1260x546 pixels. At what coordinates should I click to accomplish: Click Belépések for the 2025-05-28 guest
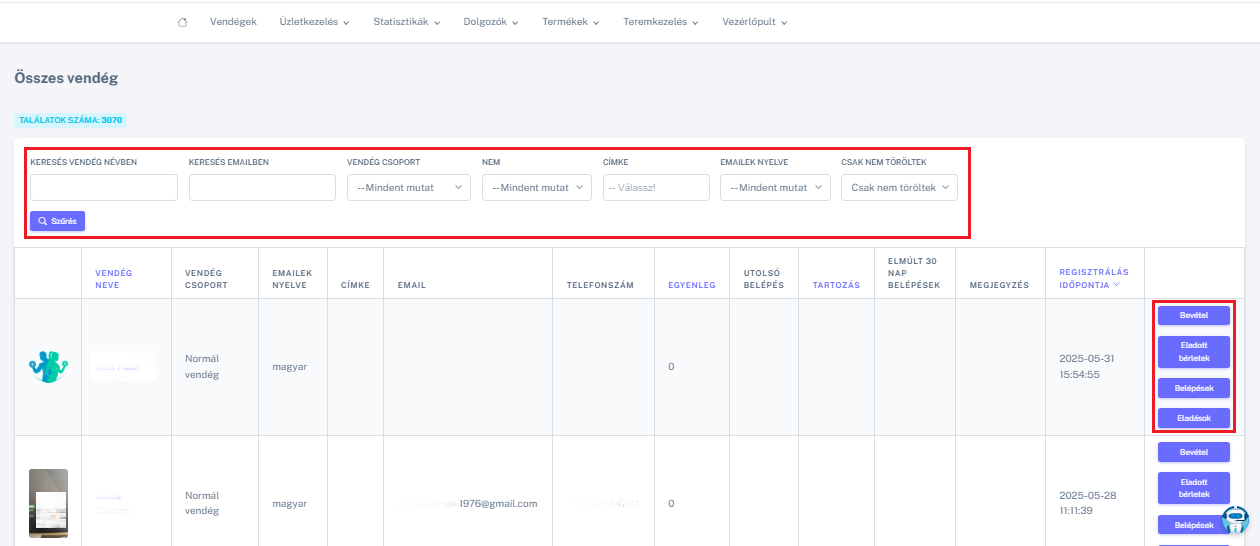pos(1194,524)
